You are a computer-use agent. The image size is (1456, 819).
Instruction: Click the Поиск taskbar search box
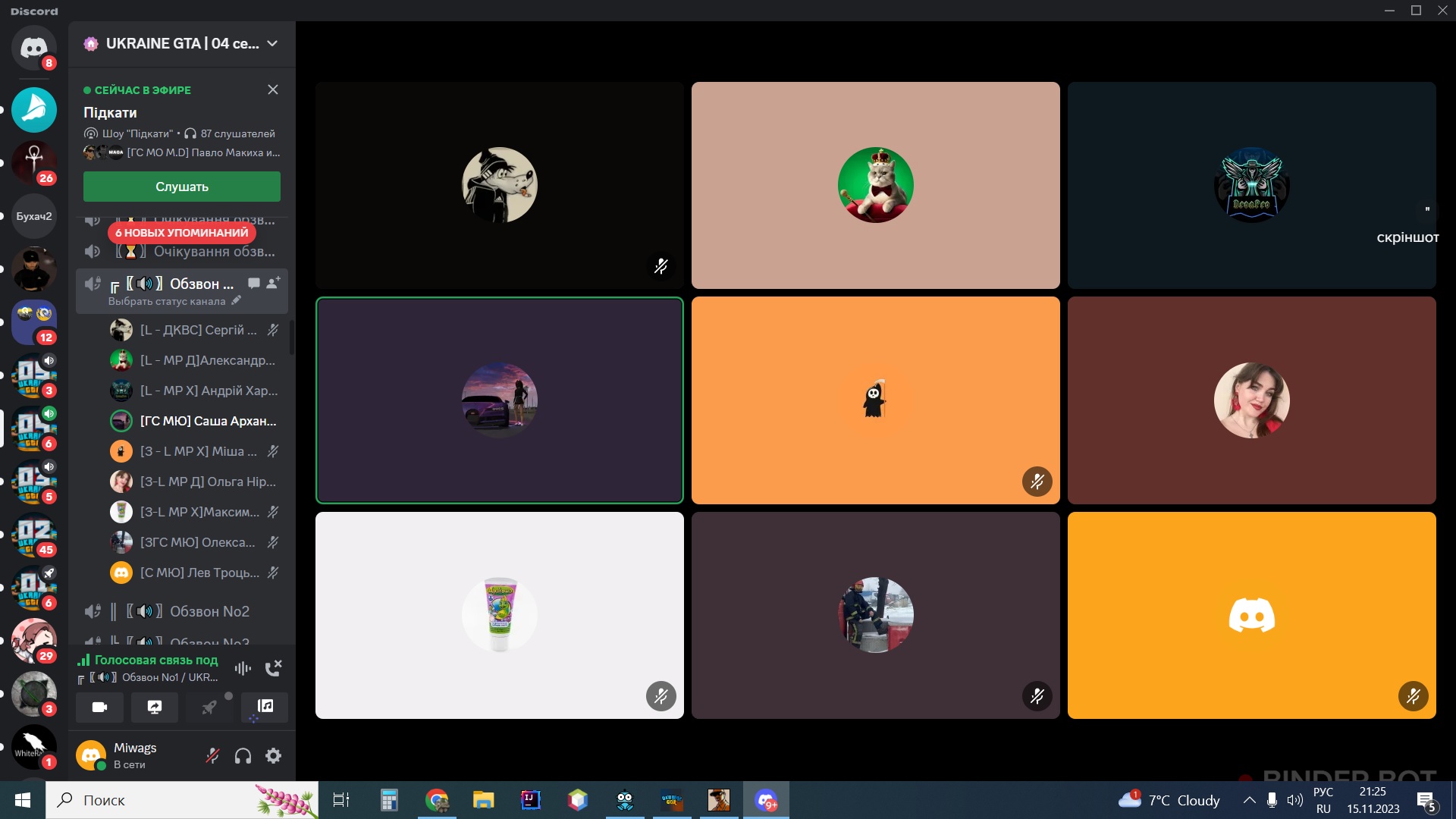[182, 800]
